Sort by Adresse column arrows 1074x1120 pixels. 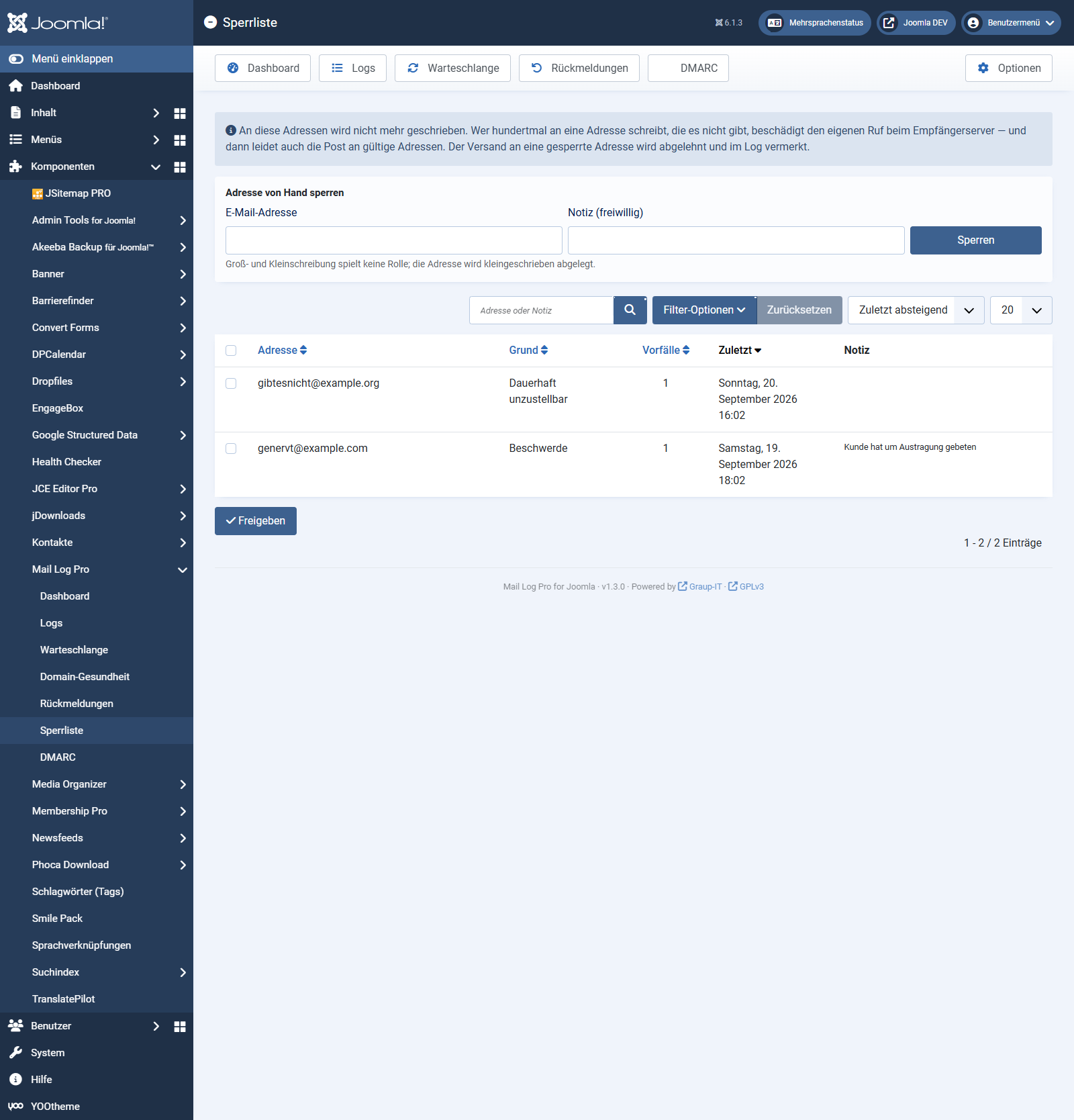pyautogui.click(x=303, y=350)
